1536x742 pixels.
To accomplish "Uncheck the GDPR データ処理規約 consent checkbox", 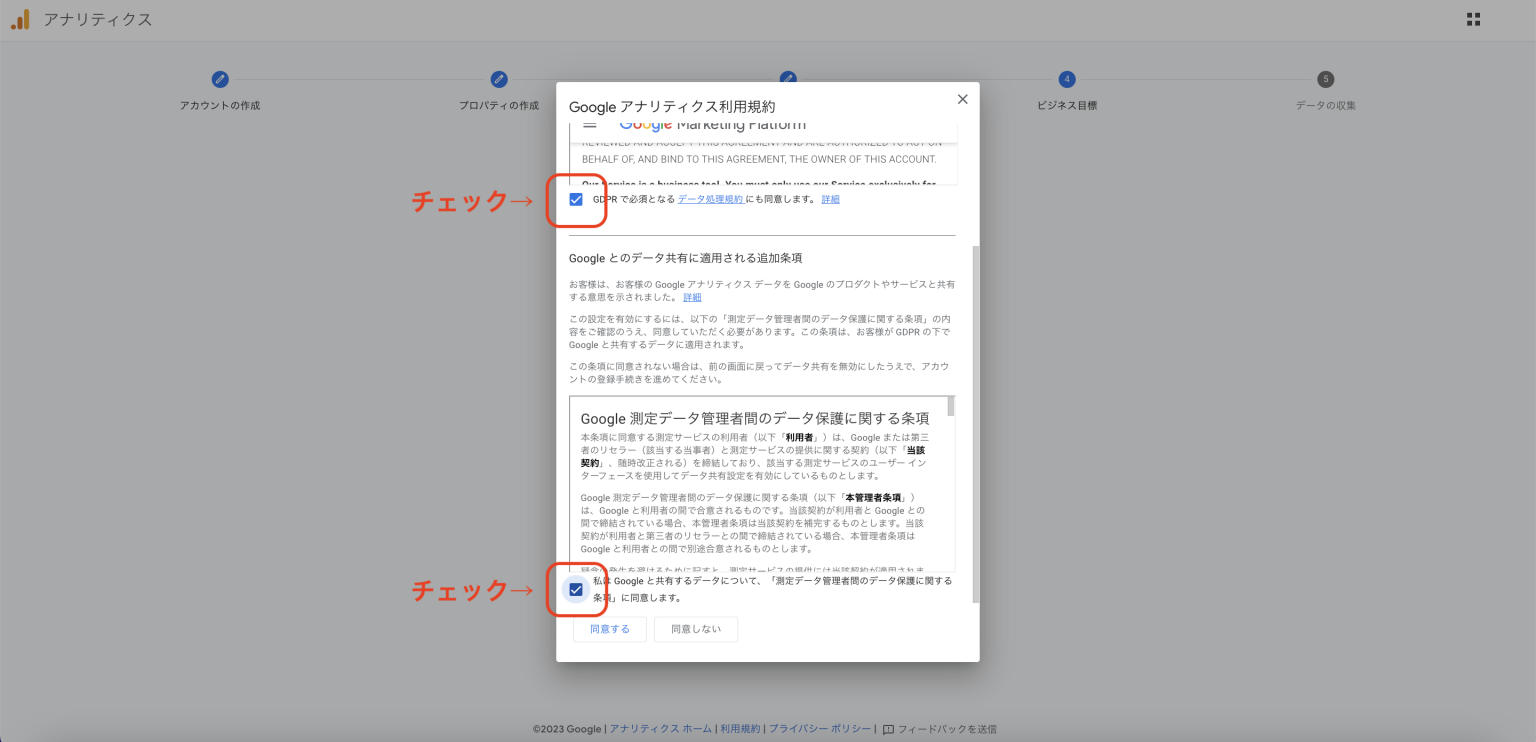I will 575,199.
